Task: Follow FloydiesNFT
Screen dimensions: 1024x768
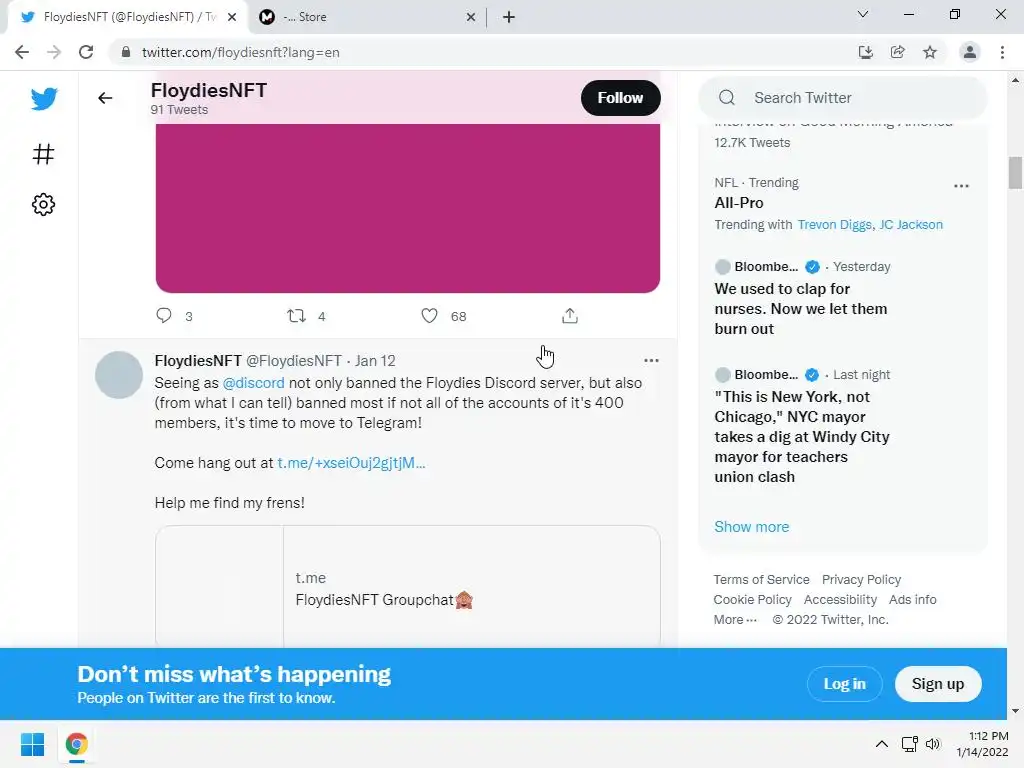Action: 620,98
